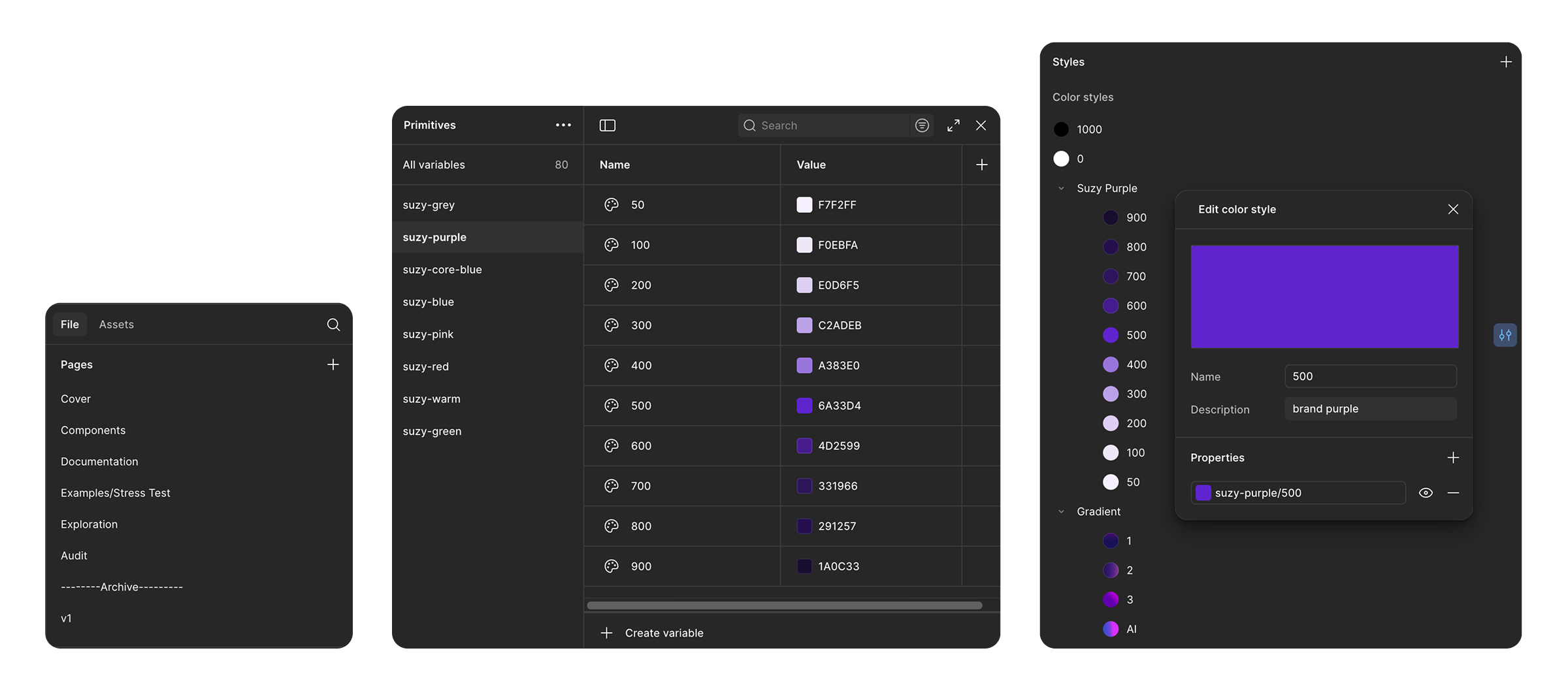Click the 6A33D4 color swatch
Viewport: 1568px width, 691px height.
[804, 406]
